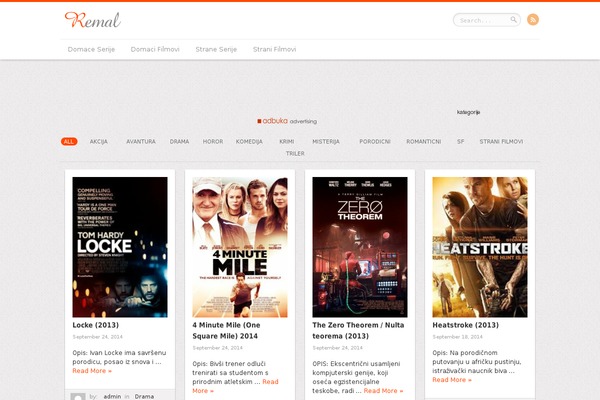Open the Heatstroke (2013) title link
Screen dimensions: 600x400
click(x=466, y=325)
